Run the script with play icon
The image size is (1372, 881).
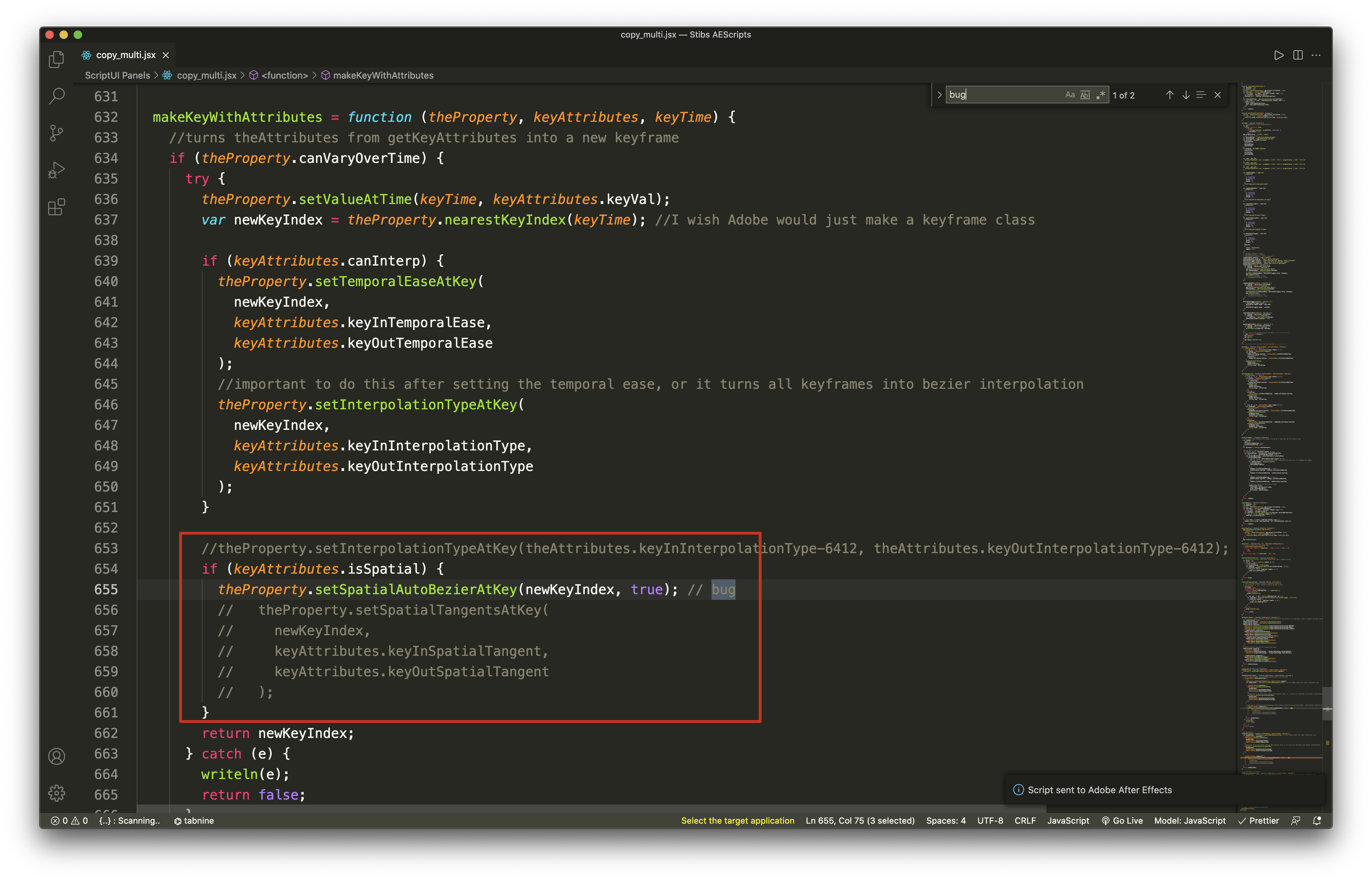1278,55
